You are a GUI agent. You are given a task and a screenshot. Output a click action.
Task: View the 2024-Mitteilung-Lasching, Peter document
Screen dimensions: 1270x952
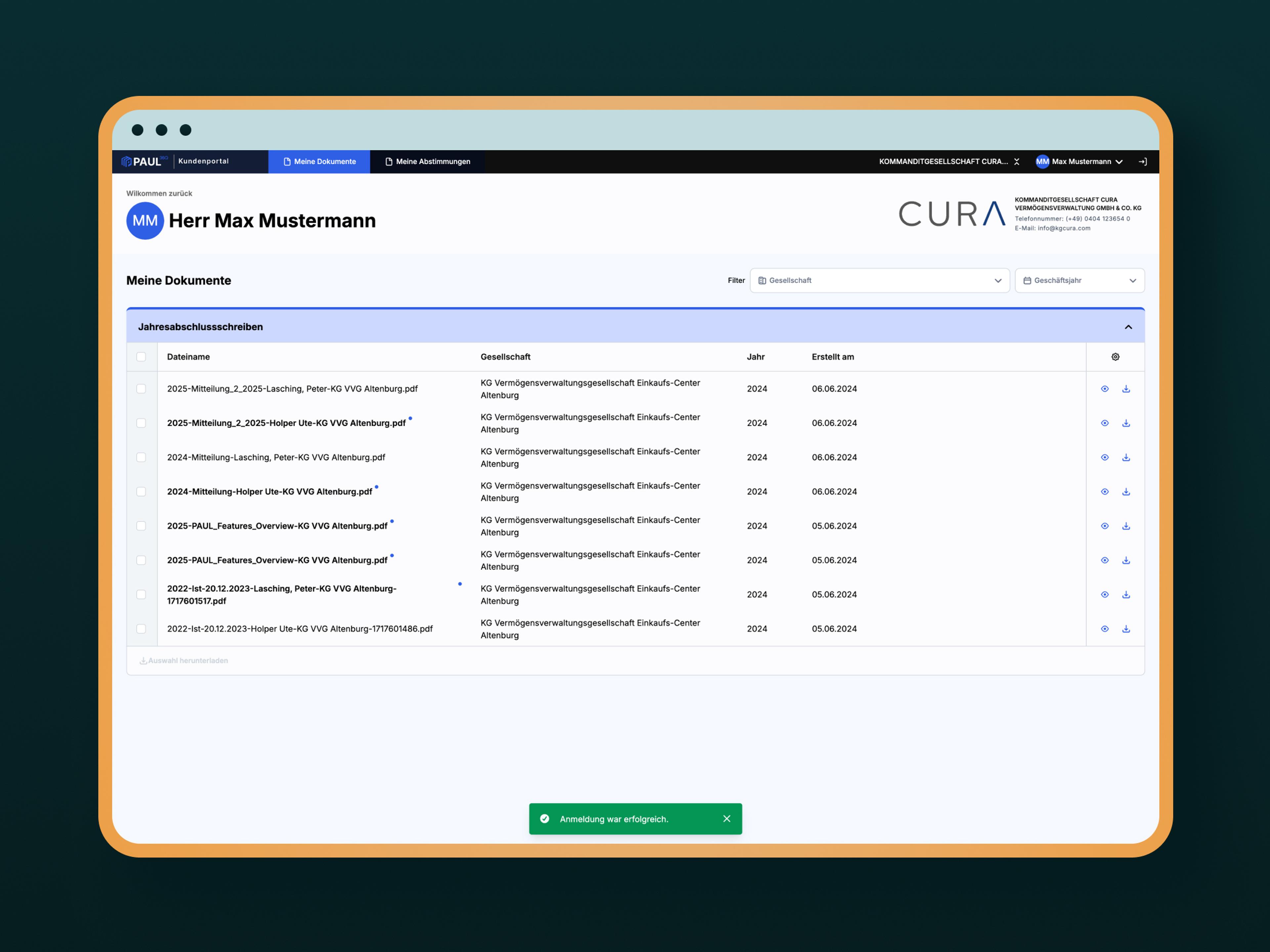(1104, 457)
